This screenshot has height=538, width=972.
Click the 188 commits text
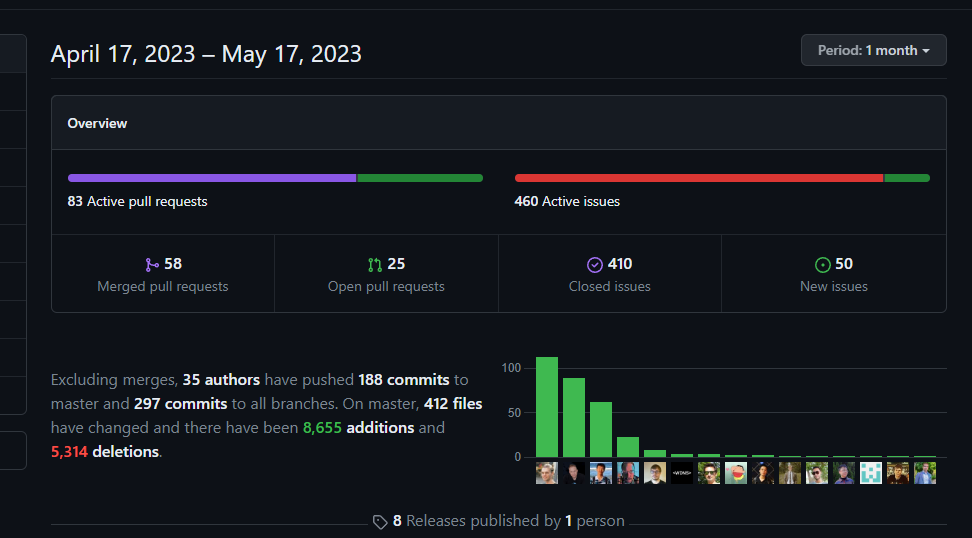pos(404,379)
